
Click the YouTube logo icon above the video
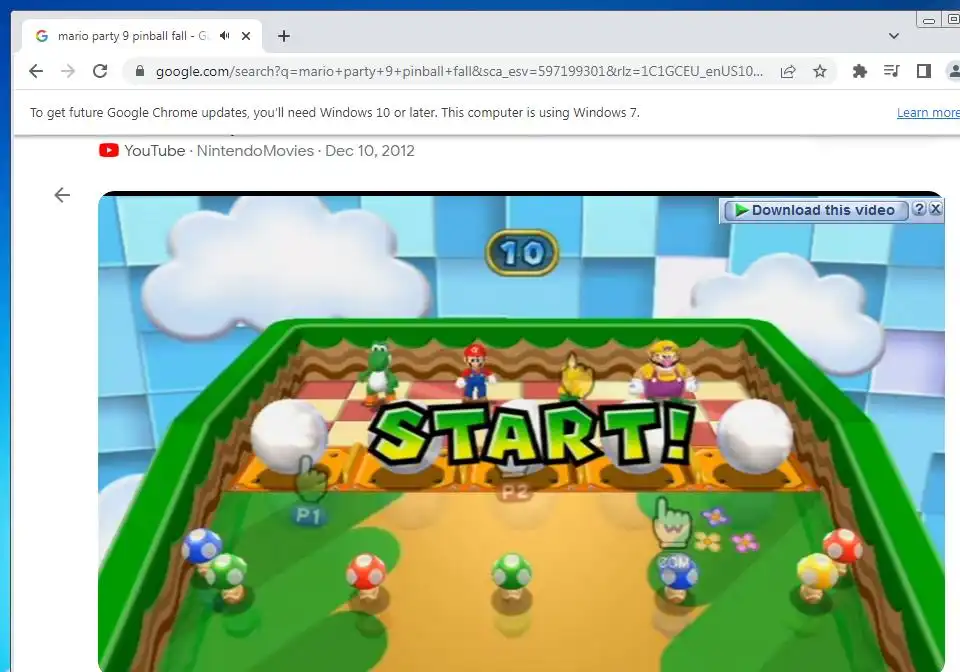pos(109,151)
